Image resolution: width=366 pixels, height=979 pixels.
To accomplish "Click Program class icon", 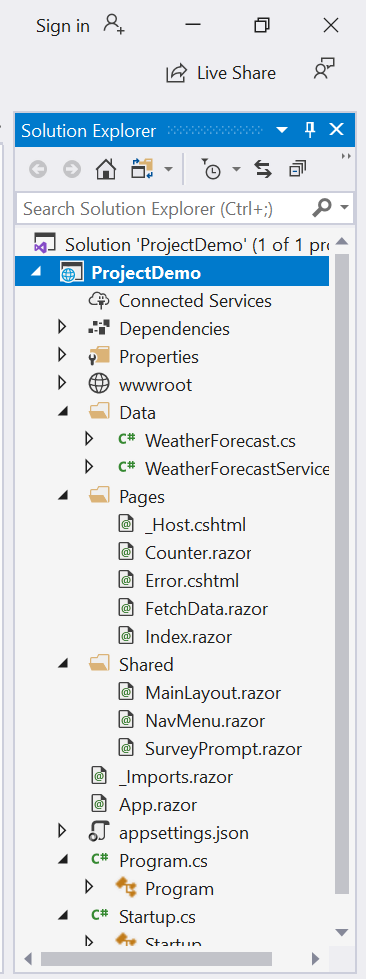I will click(127, 888).
